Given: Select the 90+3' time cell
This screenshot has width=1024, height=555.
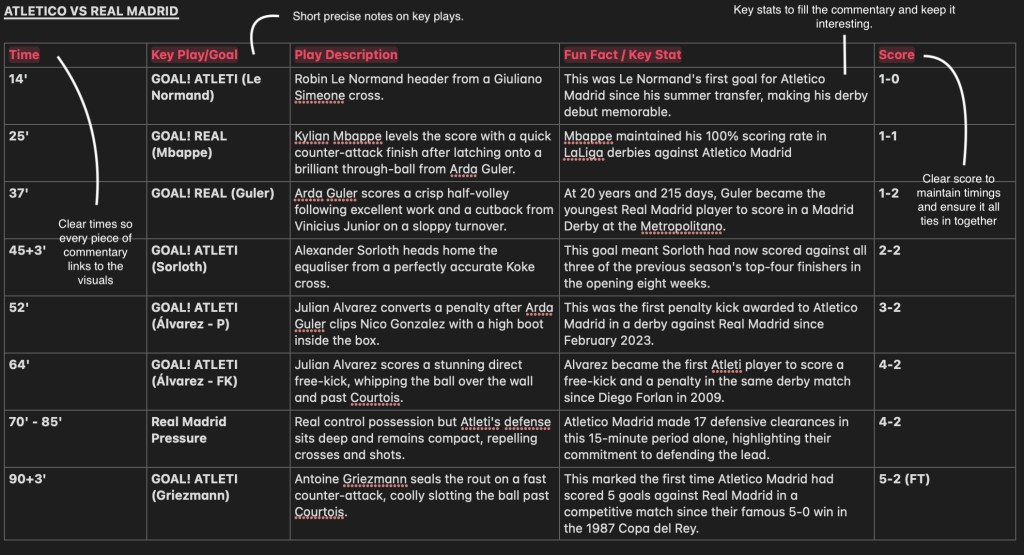Looking at the screenshot, I should tap(28, 479).
